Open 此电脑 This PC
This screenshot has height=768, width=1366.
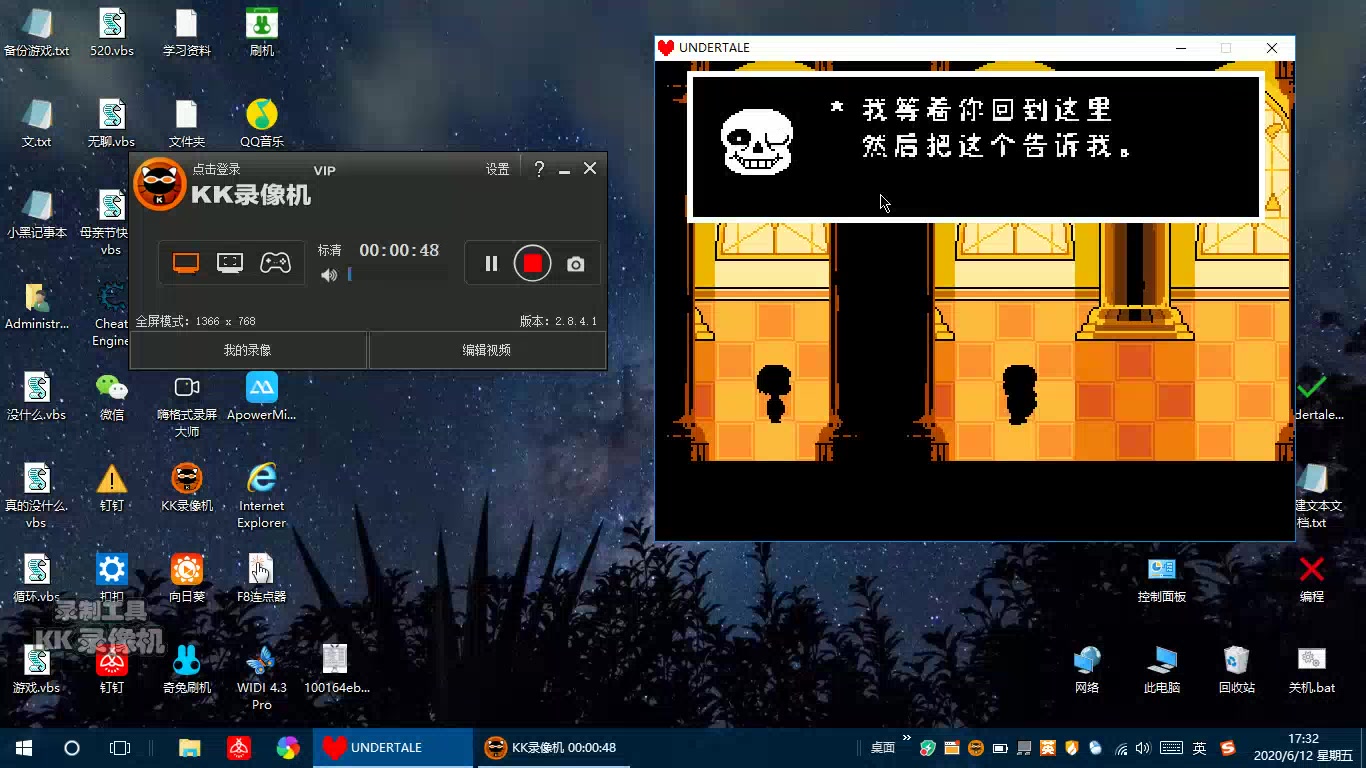click(1162, 670)
